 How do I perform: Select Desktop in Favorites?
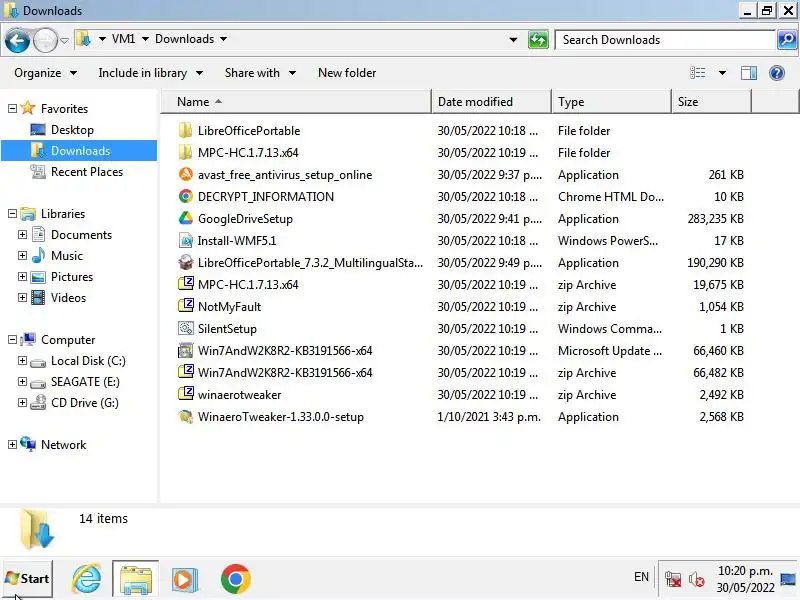point(72,130)
